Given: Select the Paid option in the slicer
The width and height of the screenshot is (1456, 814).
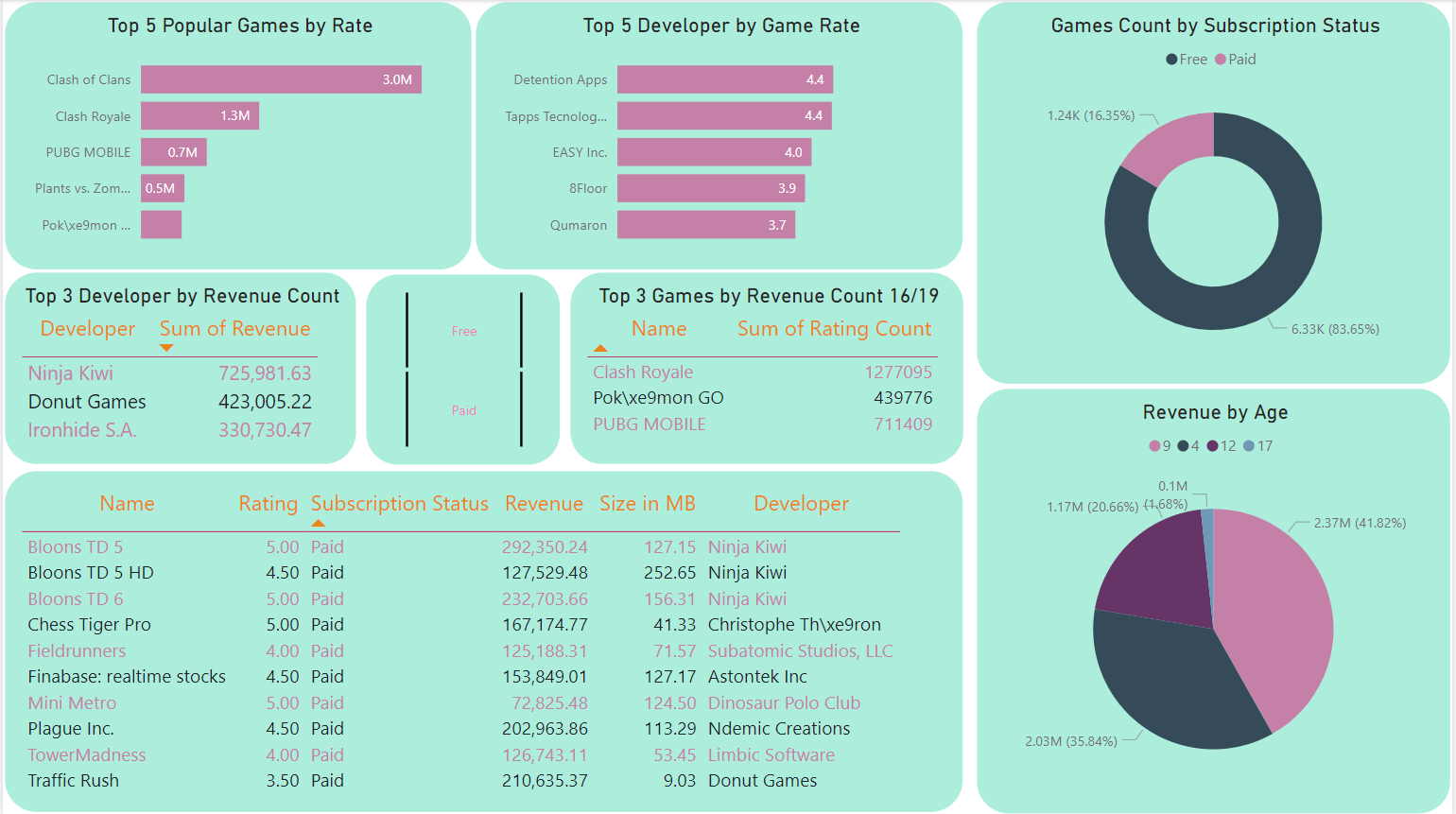Looking at the screenshot, I should pos(463,410).
